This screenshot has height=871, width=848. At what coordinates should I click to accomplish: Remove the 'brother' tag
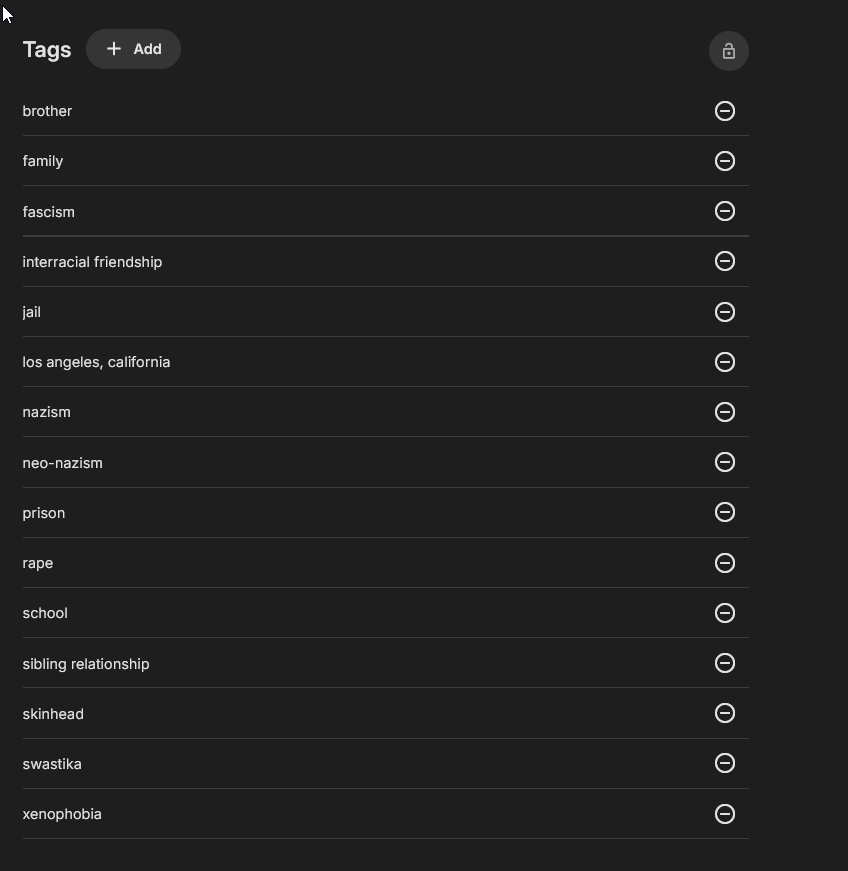[725, 111]
